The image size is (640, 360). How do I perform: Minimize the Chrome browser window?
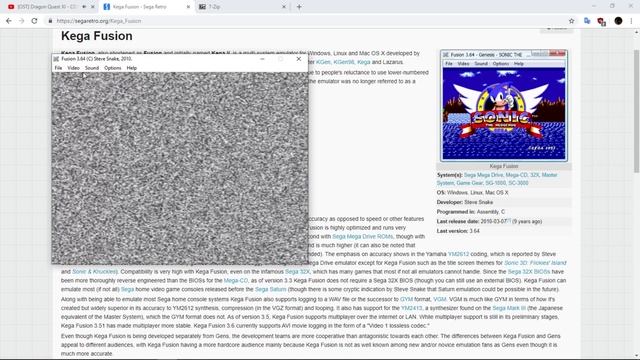pos(594,6)
